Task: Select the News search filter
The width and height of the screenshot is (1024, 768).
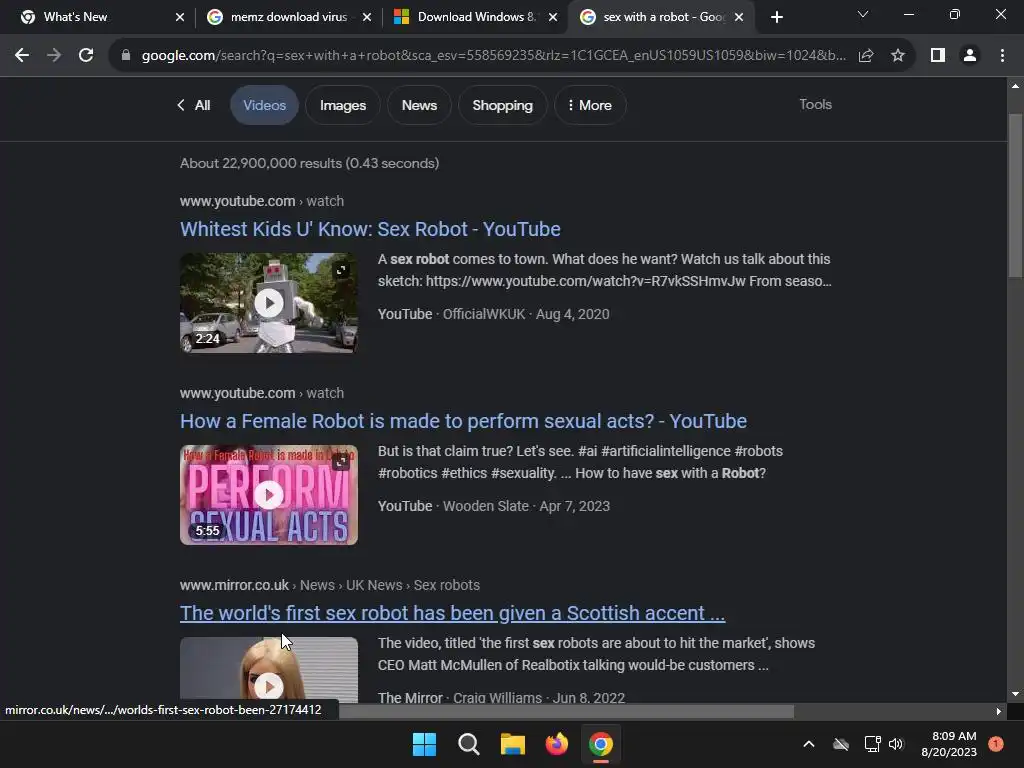Action: (x=419, y=105)
